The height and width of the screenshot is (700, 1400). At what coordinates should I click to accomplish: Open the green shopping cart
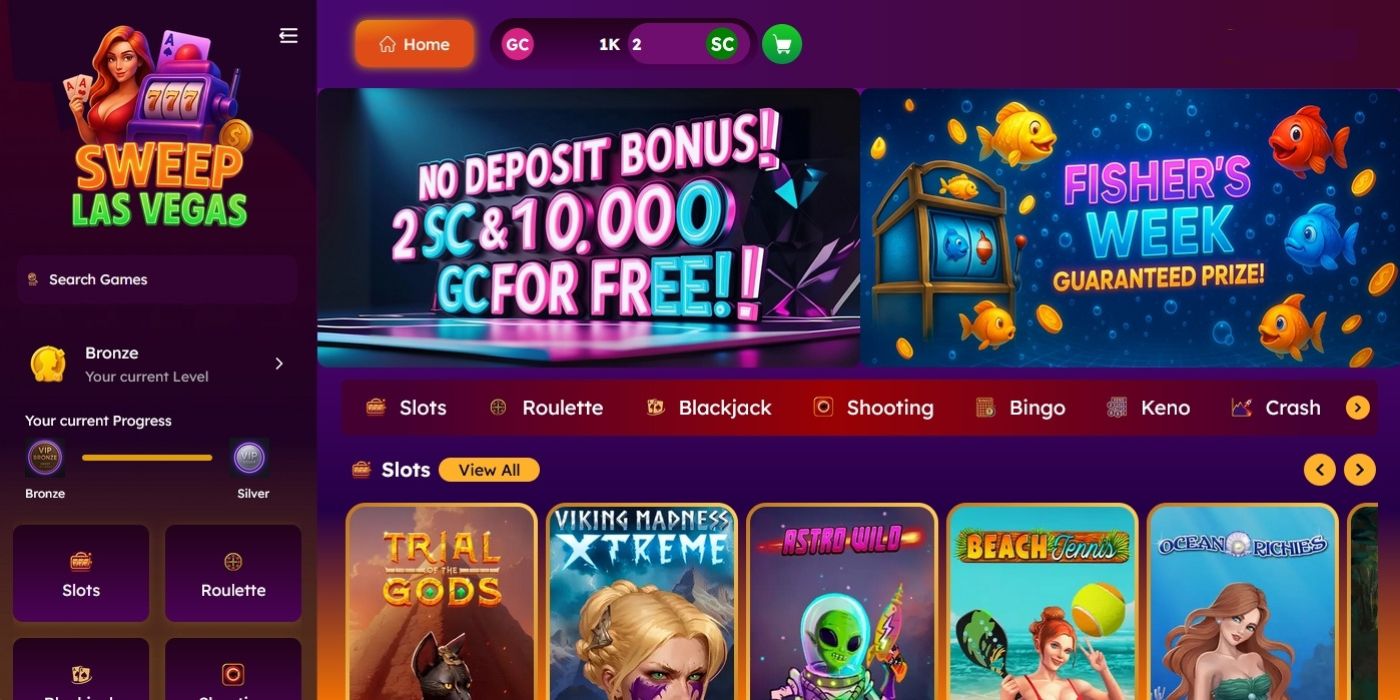[x=782, y=44]
